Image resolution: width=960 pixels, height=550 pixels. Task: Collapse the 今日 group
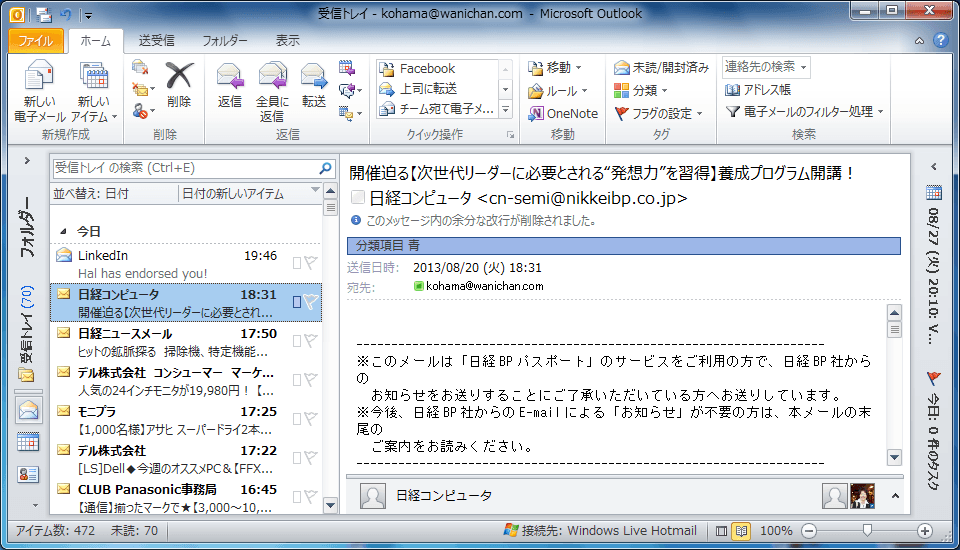pyautogui.click(x=63, y=232)
